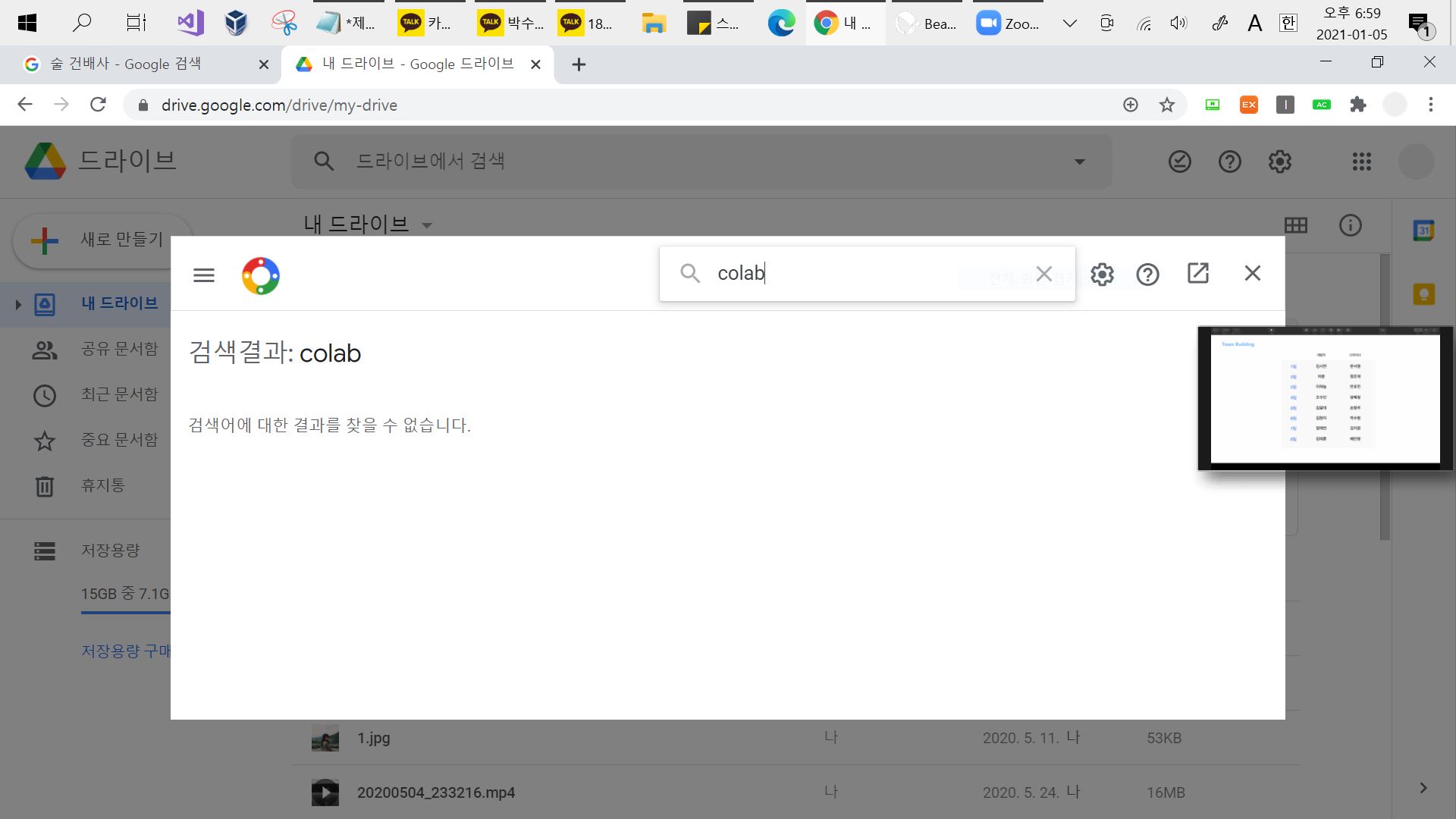Viewport: 1456px width, 819px height.
Task: Select the 내 드라이브 Google Drive tab
Action: tap(417, 64)
